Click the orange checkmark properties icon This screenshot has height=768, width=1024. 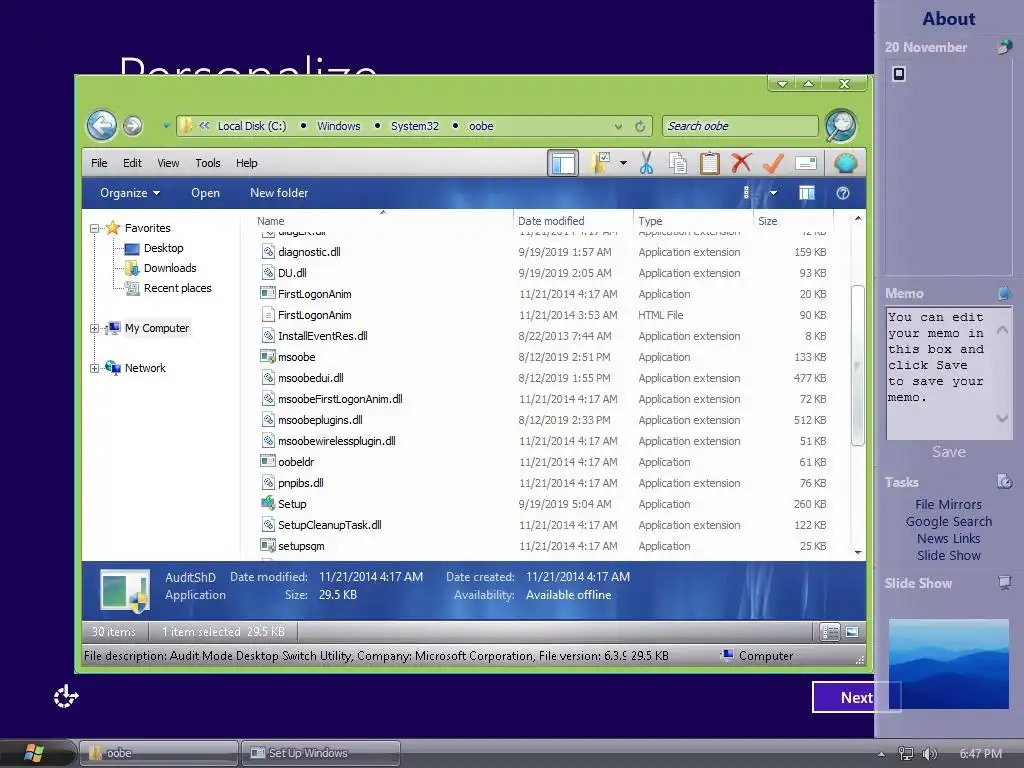[773, 163]
